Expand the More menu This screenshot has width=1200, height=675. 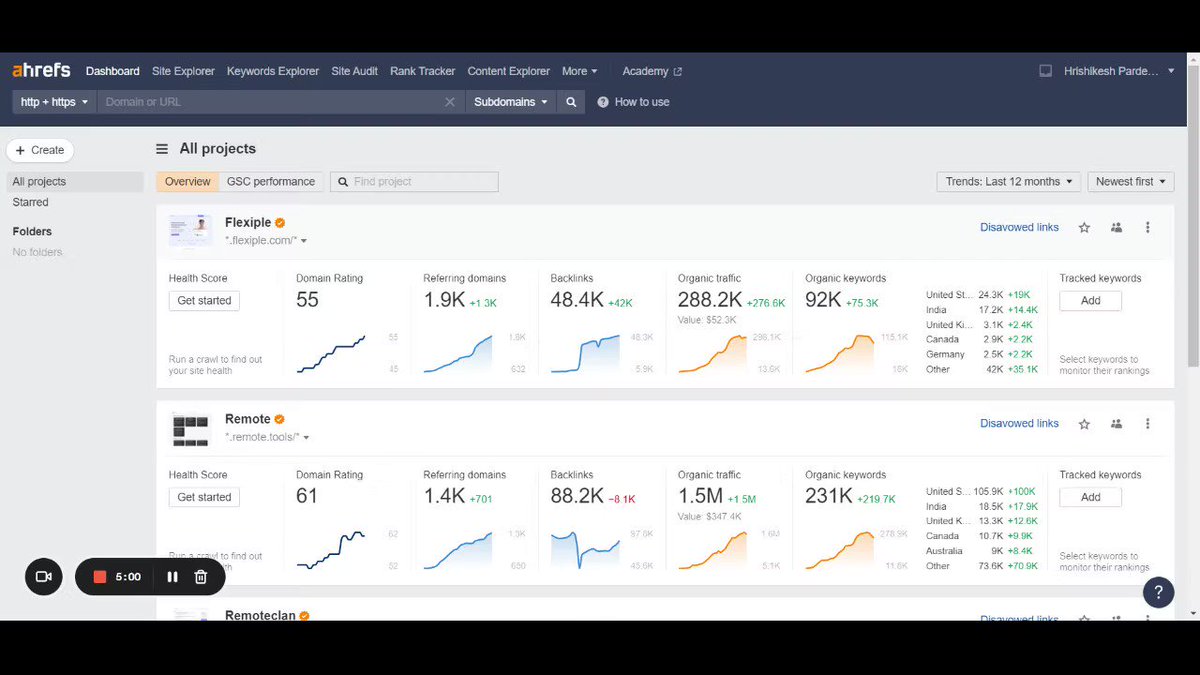click(579, 71)
